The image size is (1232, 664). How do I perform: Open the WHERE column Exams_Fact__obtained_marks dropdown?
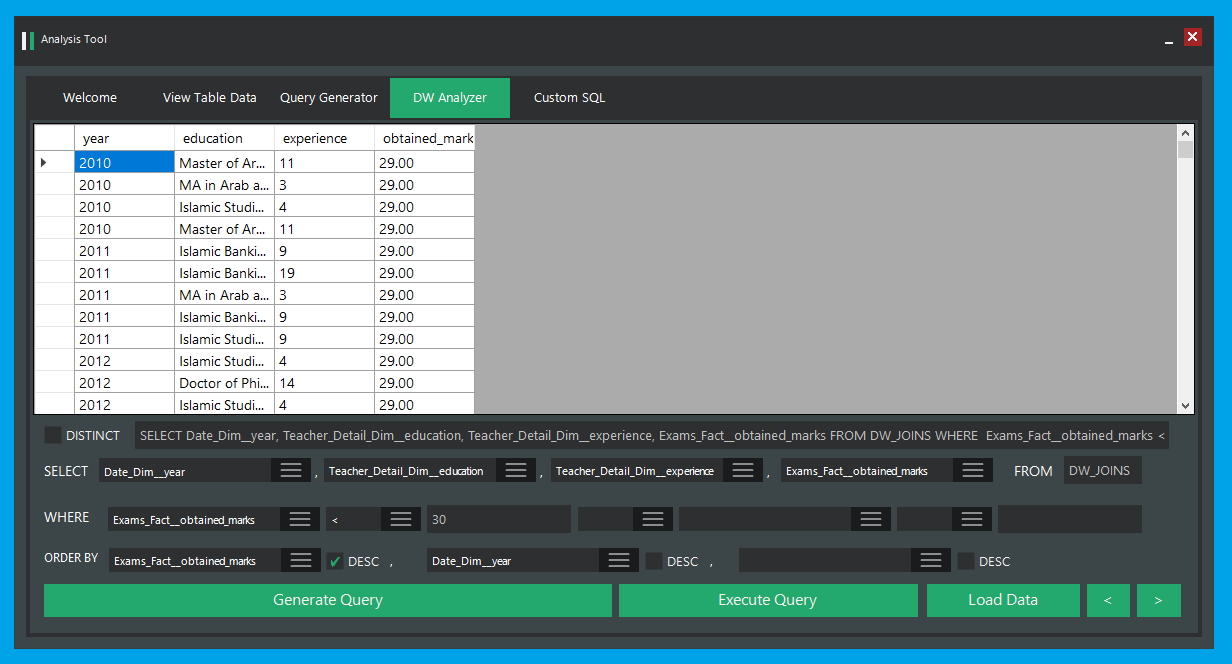[300, 519]
